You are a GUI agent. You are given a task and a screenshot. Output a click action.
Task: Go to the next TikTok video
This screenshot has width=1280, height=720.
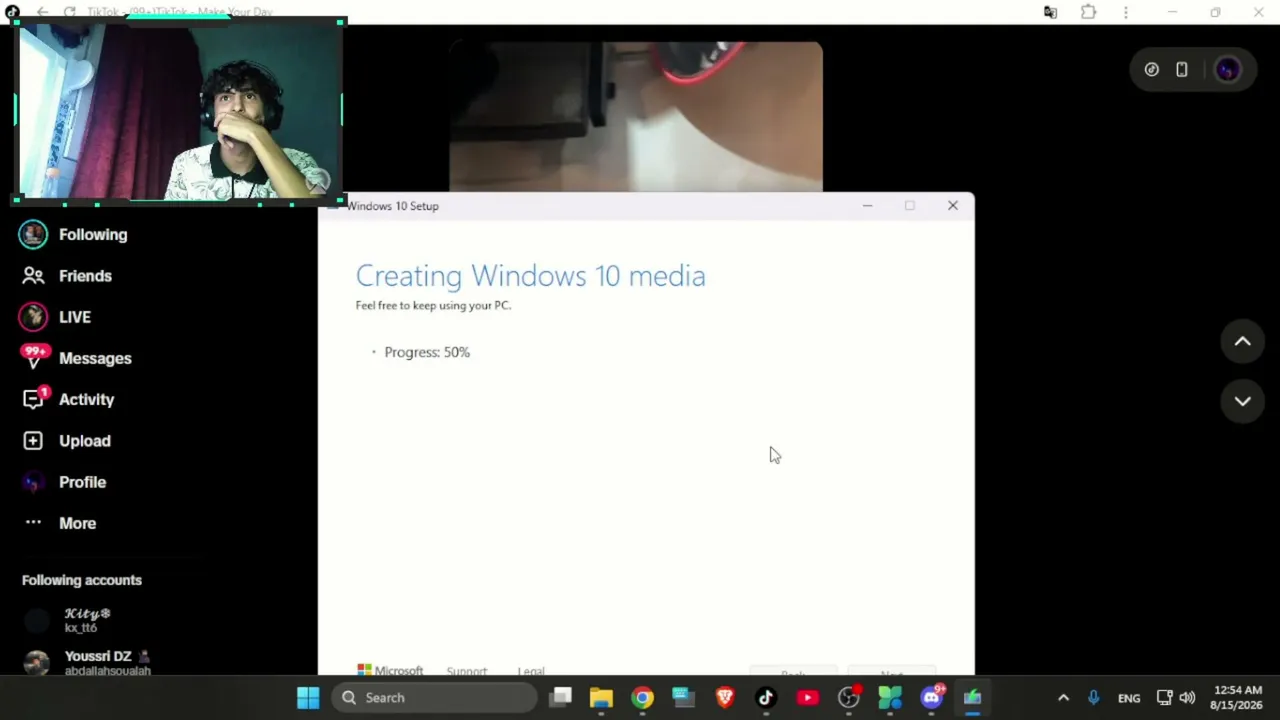1242,401
